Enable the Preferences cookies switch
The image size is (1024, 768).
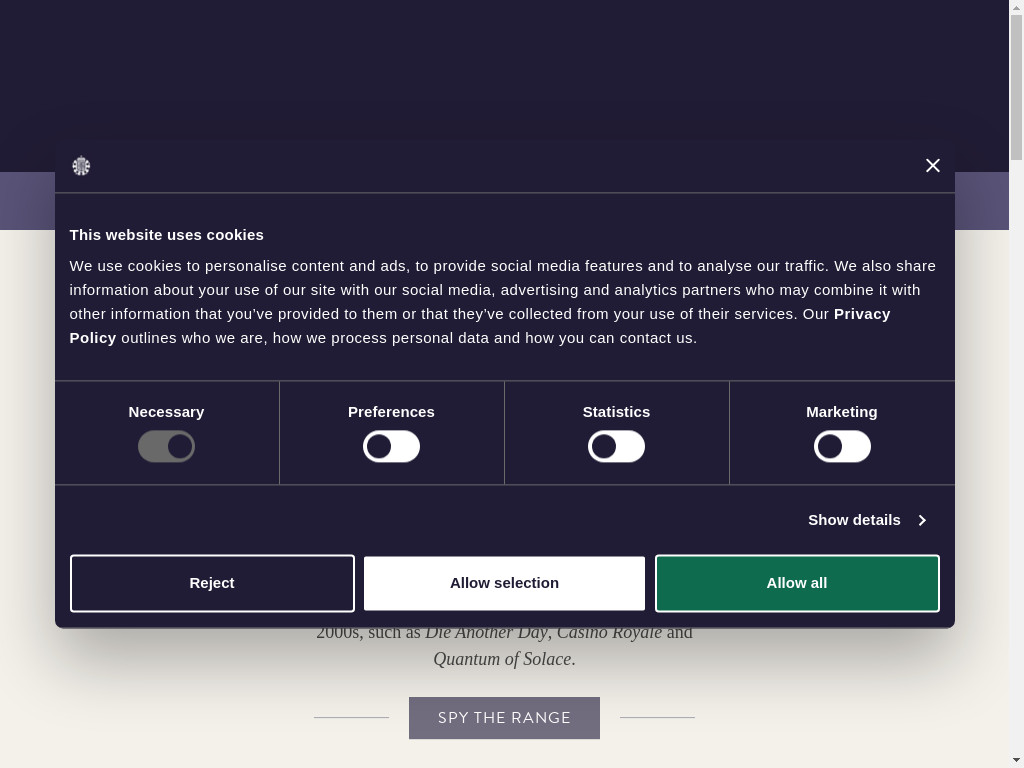(391, 446)
